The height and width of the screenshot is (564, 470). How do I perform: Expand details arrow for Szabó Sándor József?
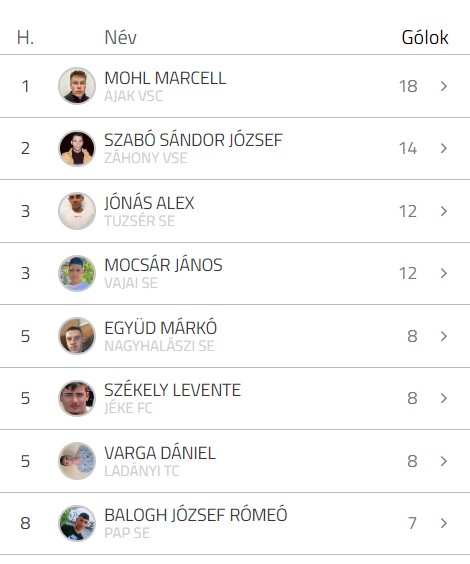(444, 148)
